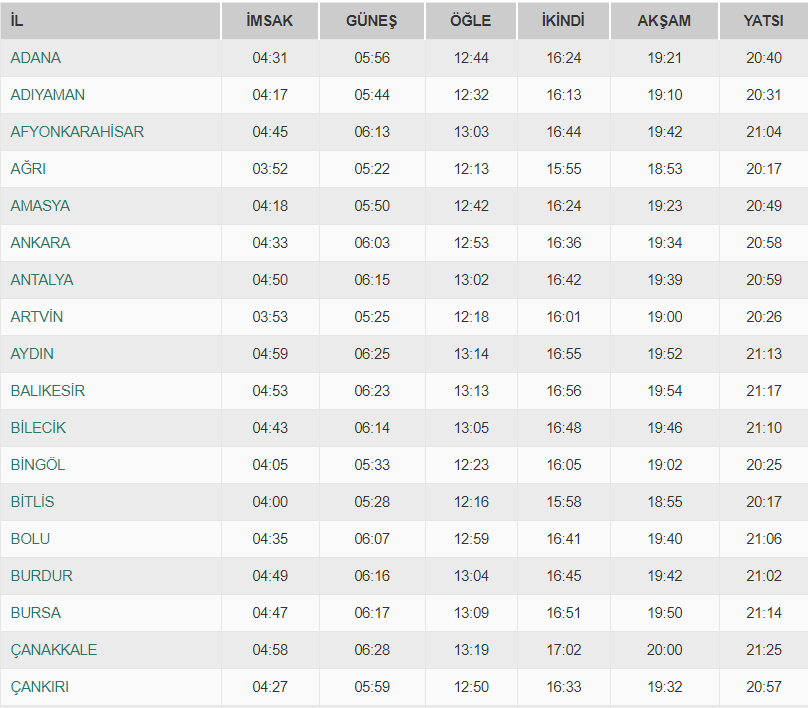Click the GÜNEŞ column header

click(371, 21)
